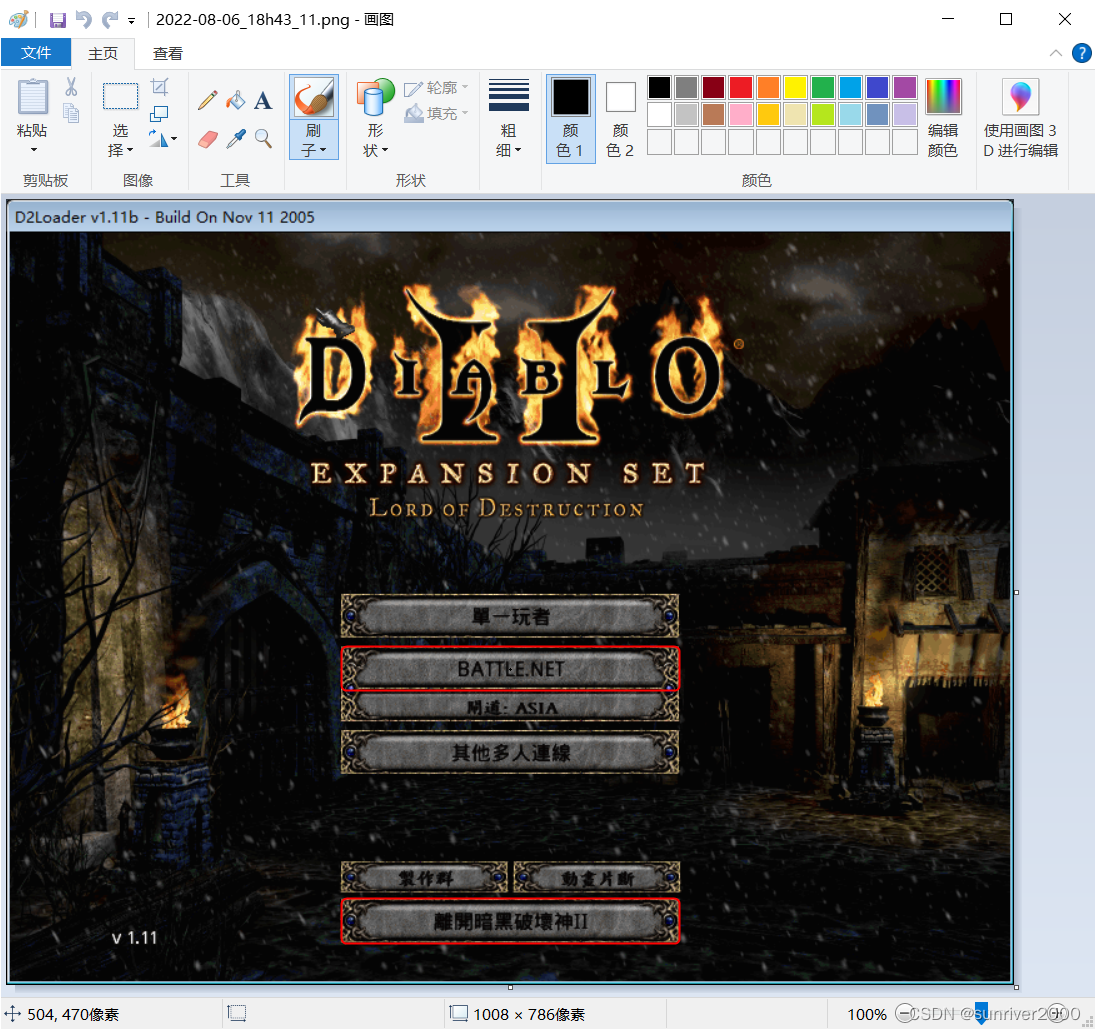Click the rectangular Select tool icon
Screen dimensions: 1096x1030
120,96
